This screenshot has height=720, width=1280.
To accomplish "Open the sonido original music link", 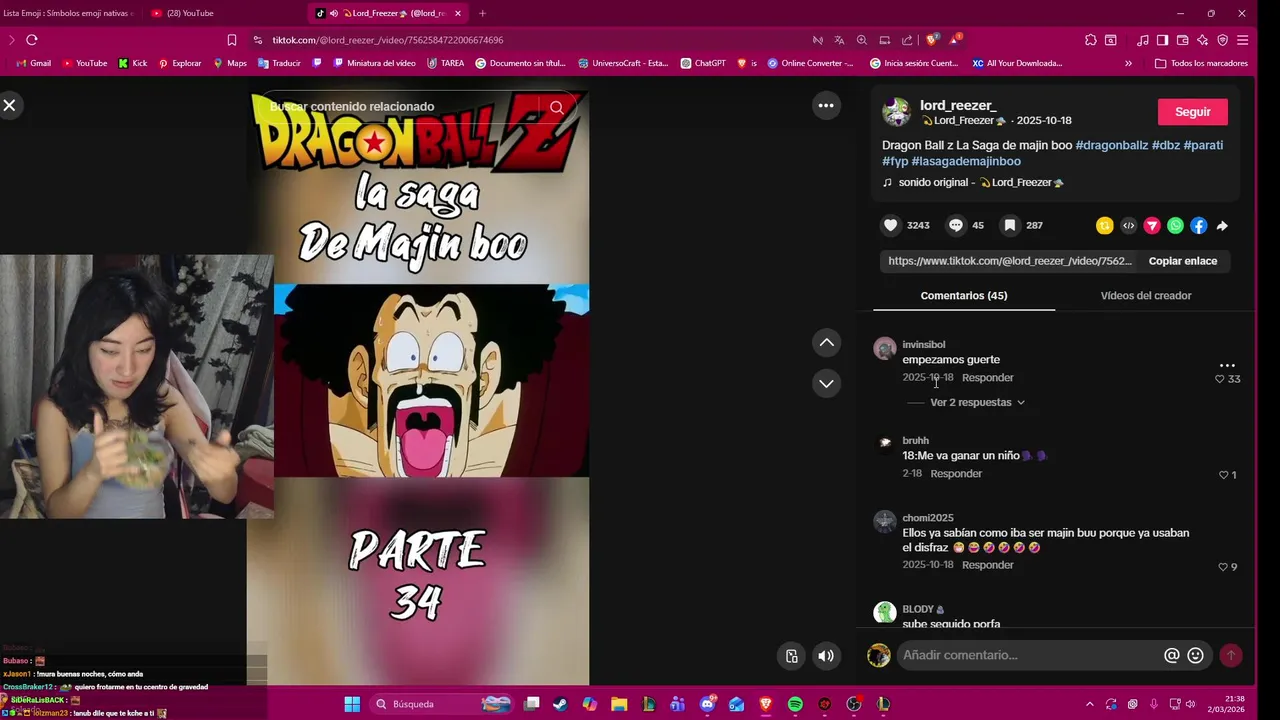I will coord(981,182).
